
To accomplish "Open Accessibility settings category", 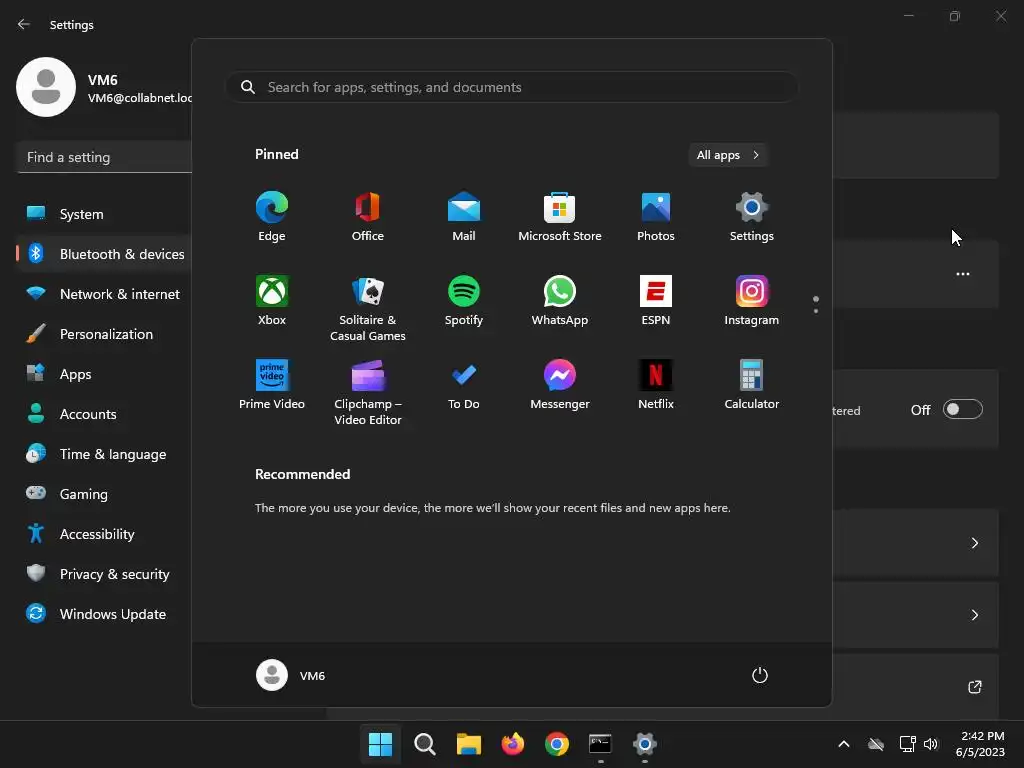I will point(104,534).
